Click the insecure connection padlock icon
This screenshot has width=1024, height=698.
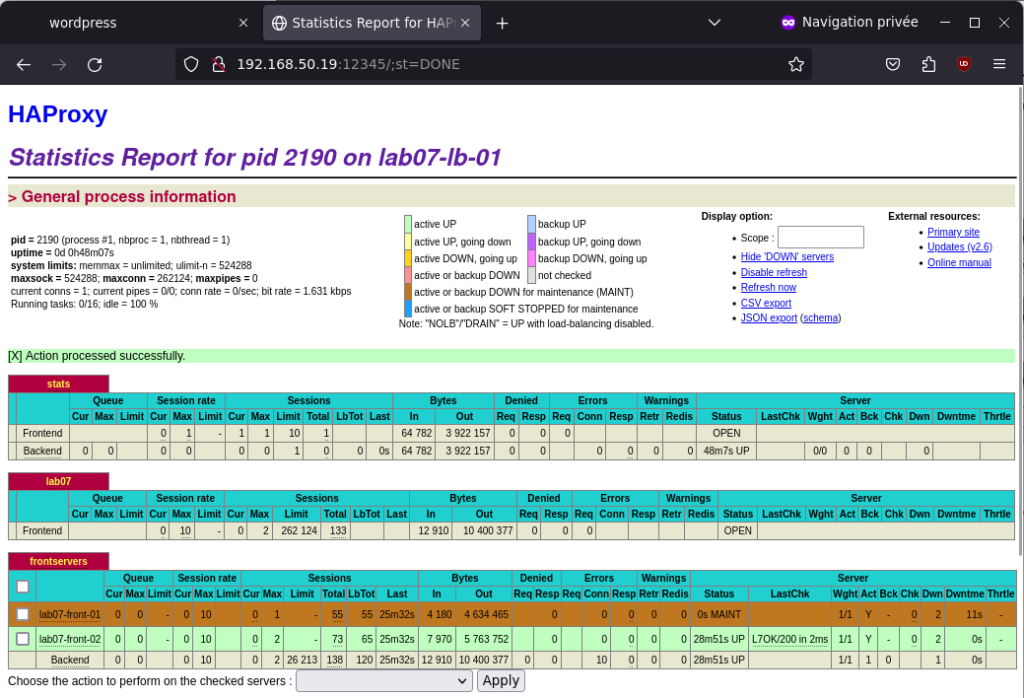[x=219, y=64]
